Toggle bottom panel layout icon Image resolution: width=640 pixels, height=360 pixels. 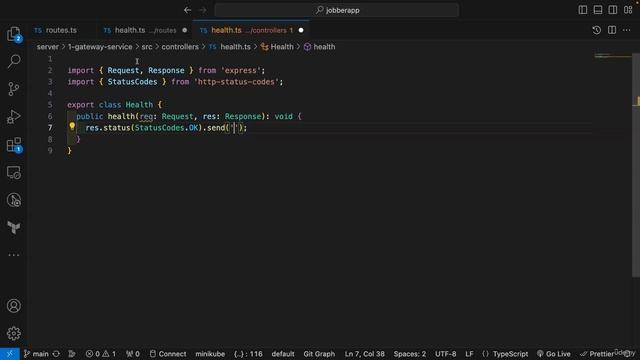[x=598, y=10]
